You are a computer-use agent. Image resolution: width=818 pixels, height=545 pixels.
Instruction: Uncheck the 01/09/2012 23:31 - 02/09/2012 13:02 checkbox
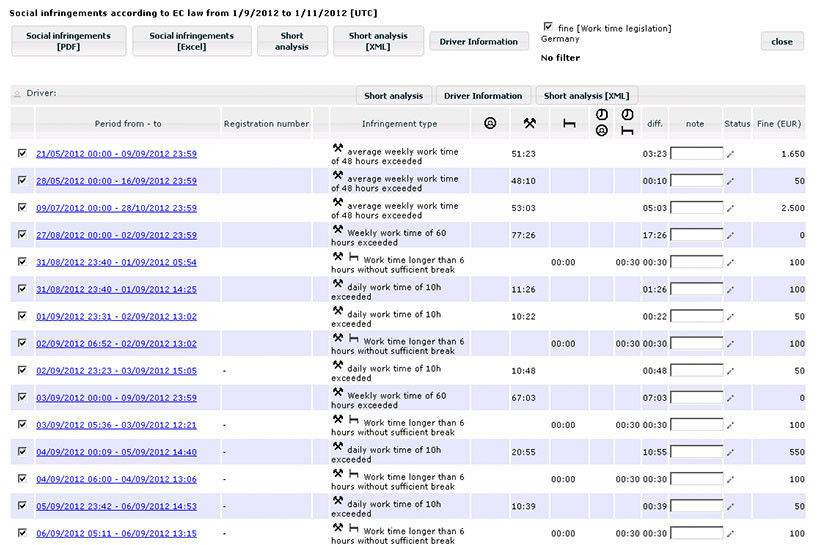coord(22,316)
